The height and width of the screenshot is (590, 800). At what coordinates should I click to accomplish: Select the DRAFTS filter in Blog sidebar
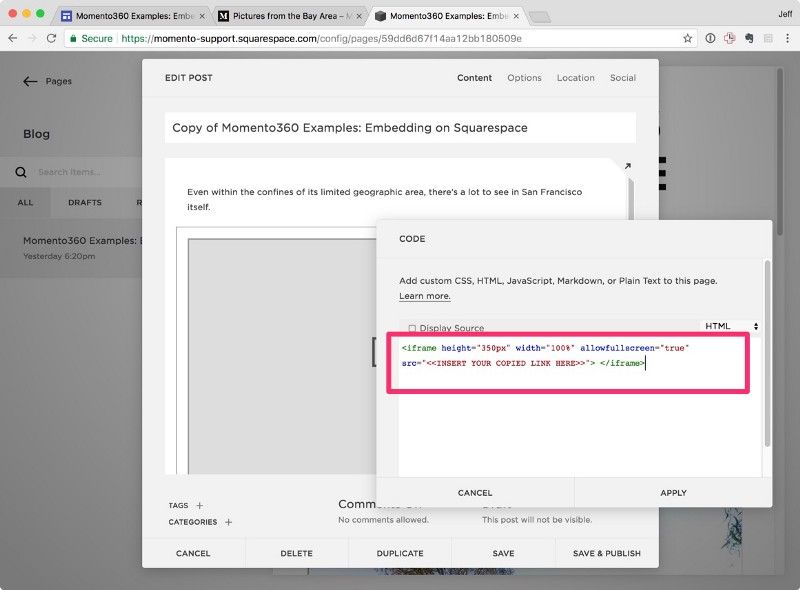(x=85, y=203)
